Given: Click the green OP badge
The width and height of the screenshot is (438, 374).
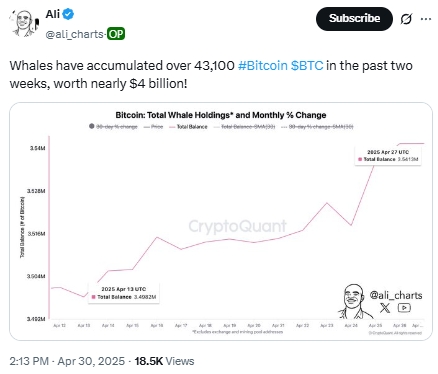Looking at the screenshot, I should coord(116,34).
